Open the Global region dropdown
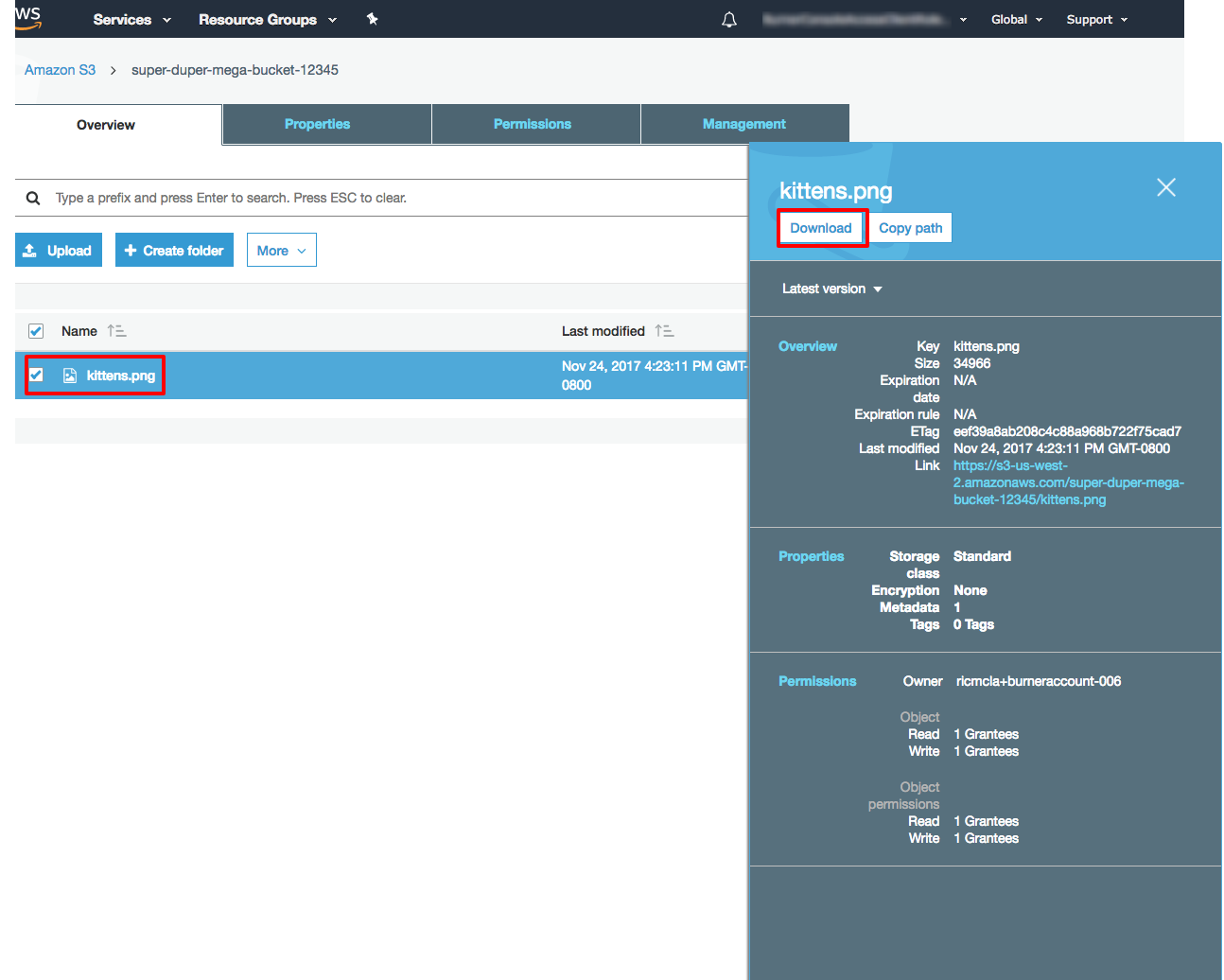Viewport: 1224px width, 980px height. (x=1017, y=19)
